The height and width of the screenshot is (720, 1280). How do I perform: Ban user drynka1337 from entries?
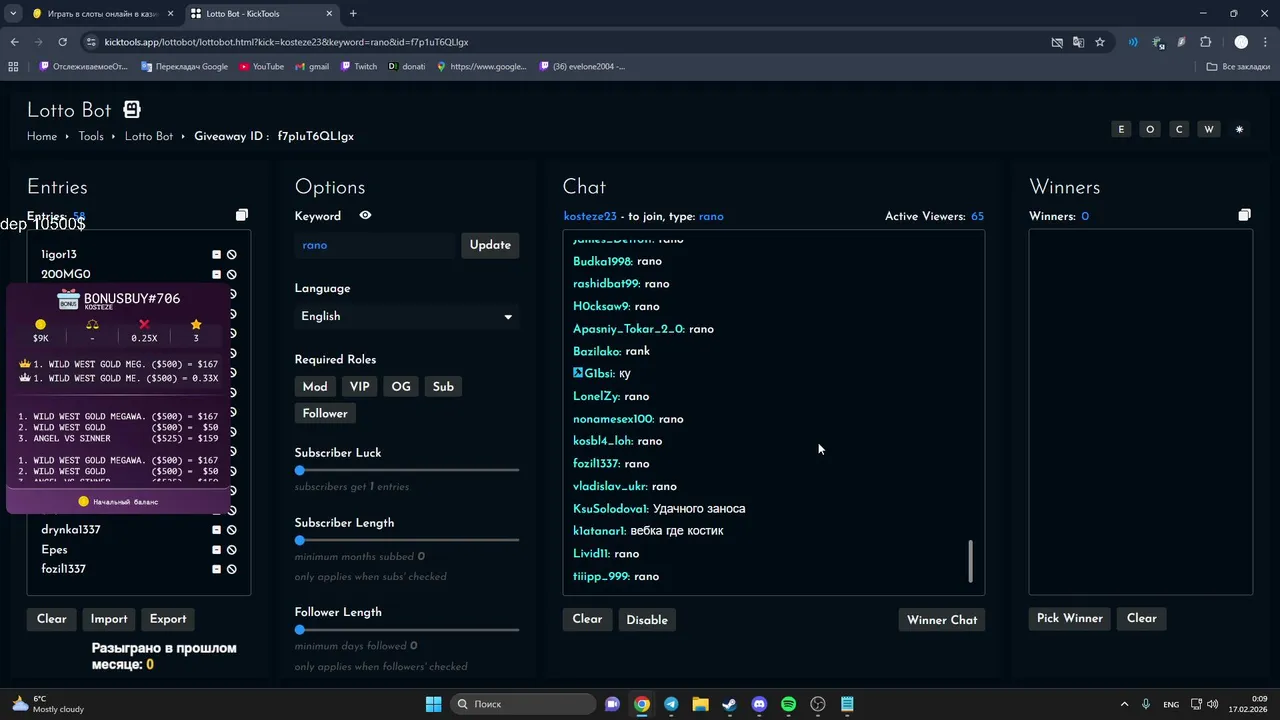tap(231, 530)
